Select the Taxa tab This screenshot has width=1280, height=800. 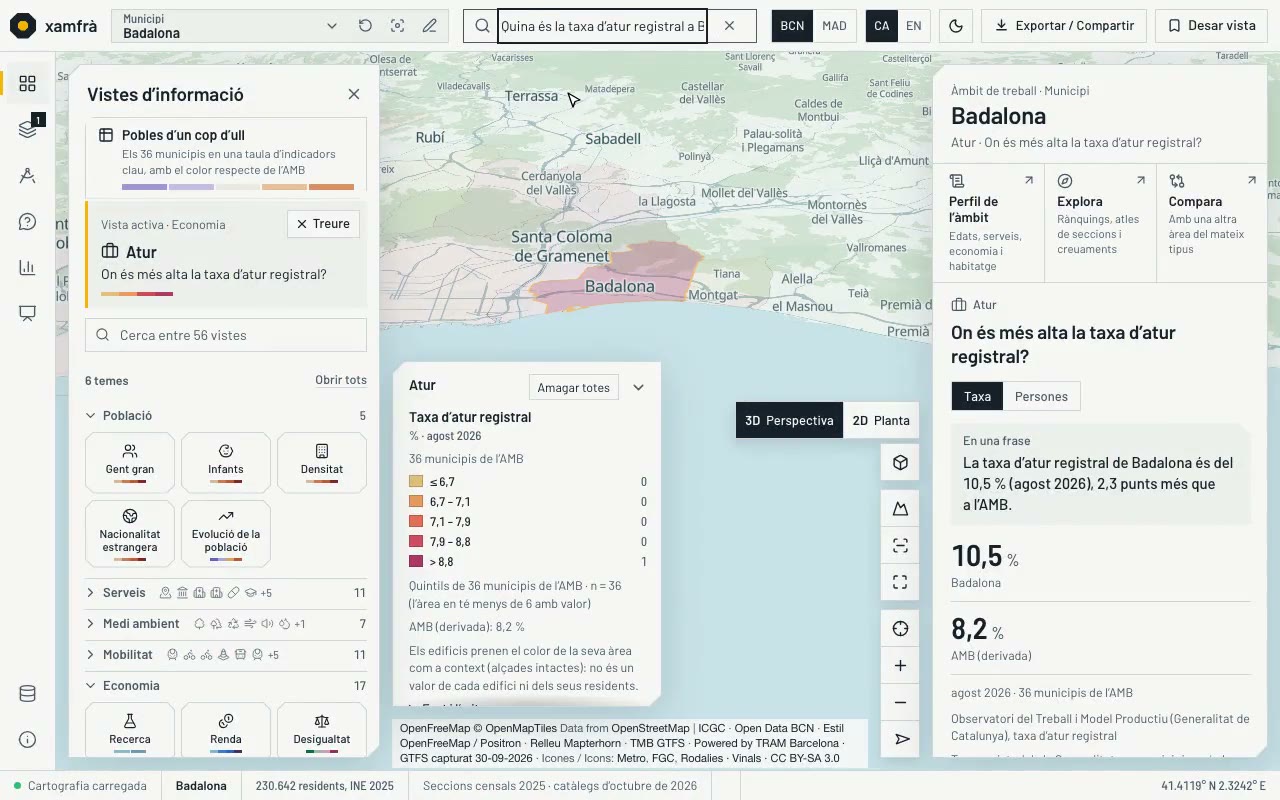(x=977, y=396)
